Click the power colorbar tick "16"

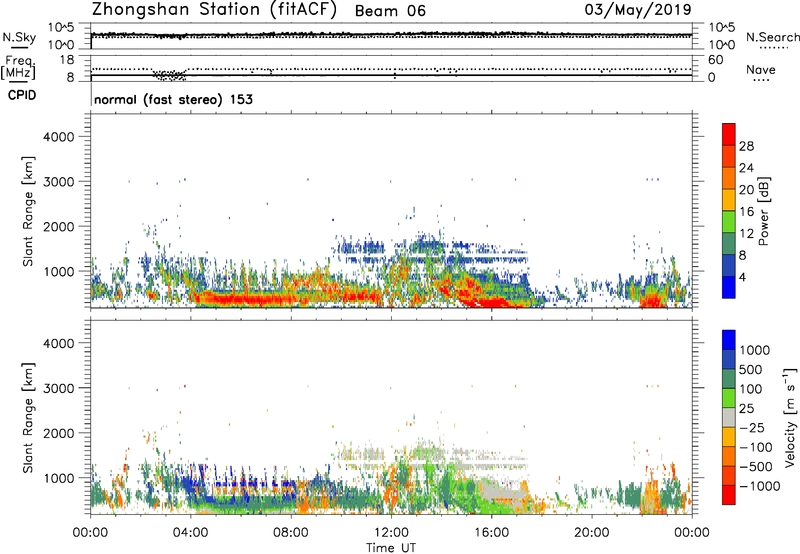tap(746, 212)
